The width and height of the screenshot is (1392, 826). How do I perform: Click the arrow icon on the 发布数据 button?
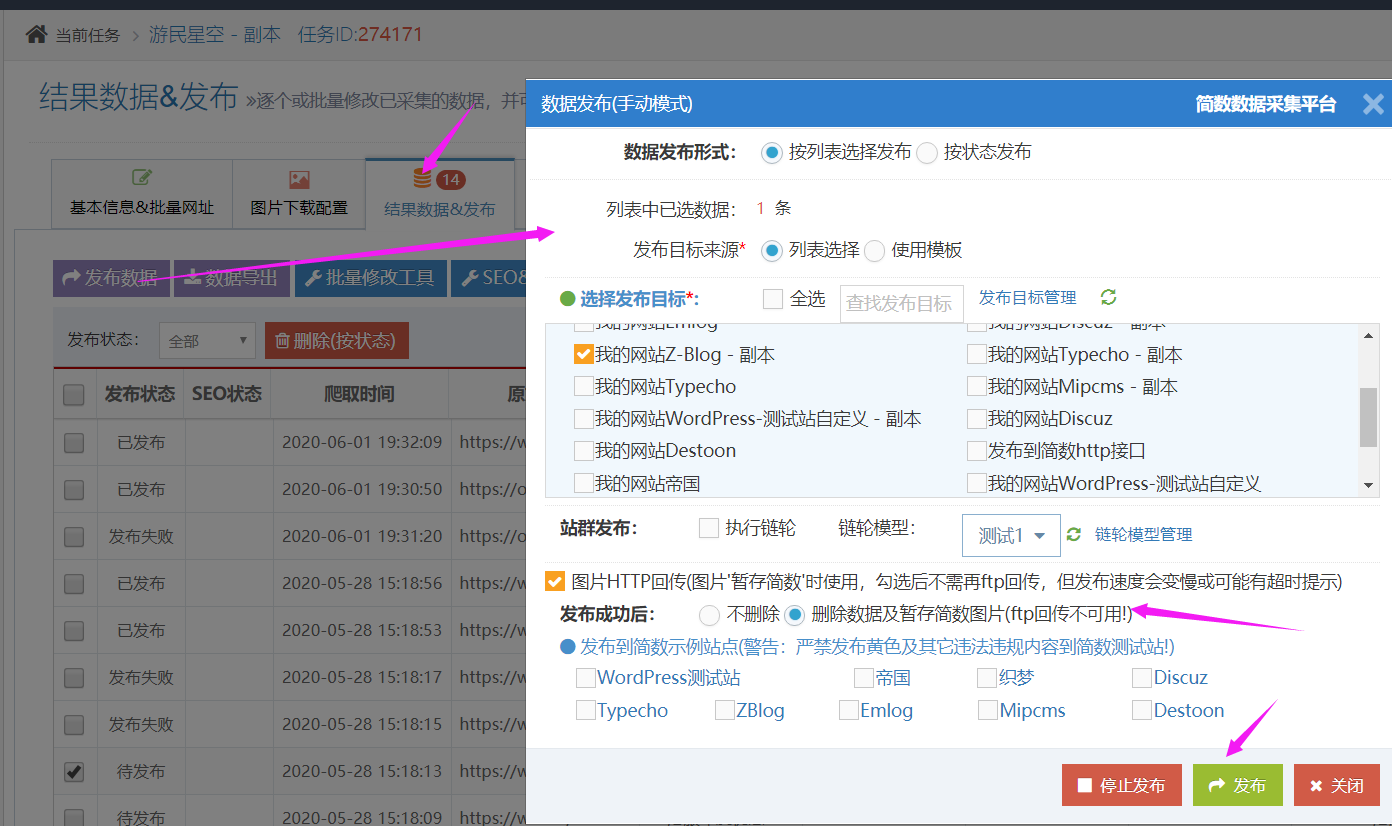72,275
